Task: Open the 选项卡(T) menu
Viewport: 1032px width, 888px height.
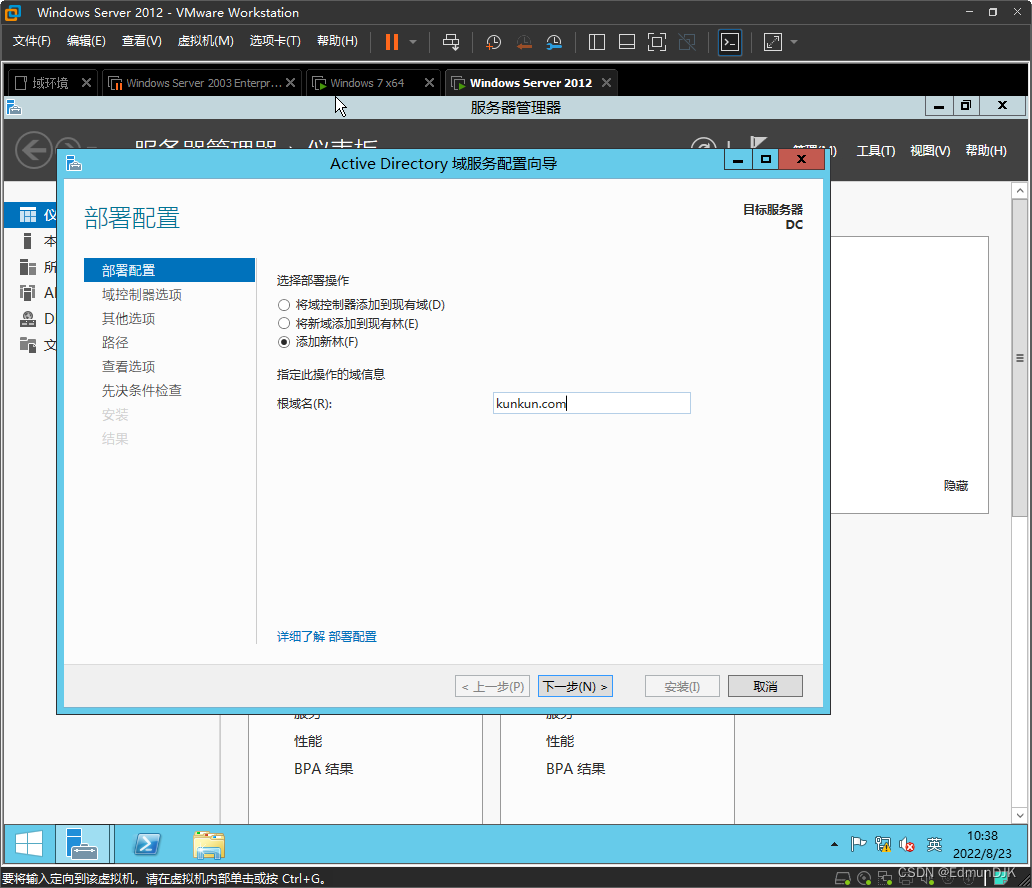Action: point(275,41)
